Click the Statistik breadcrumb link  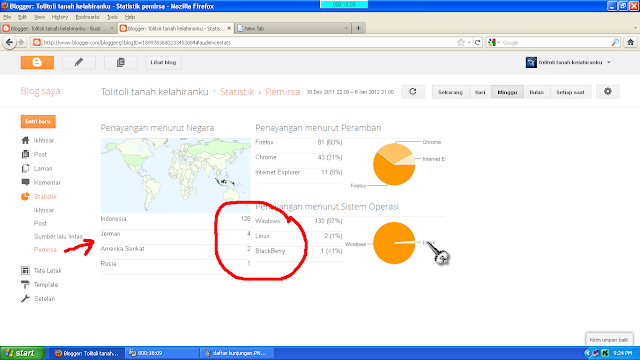[237, 92]
